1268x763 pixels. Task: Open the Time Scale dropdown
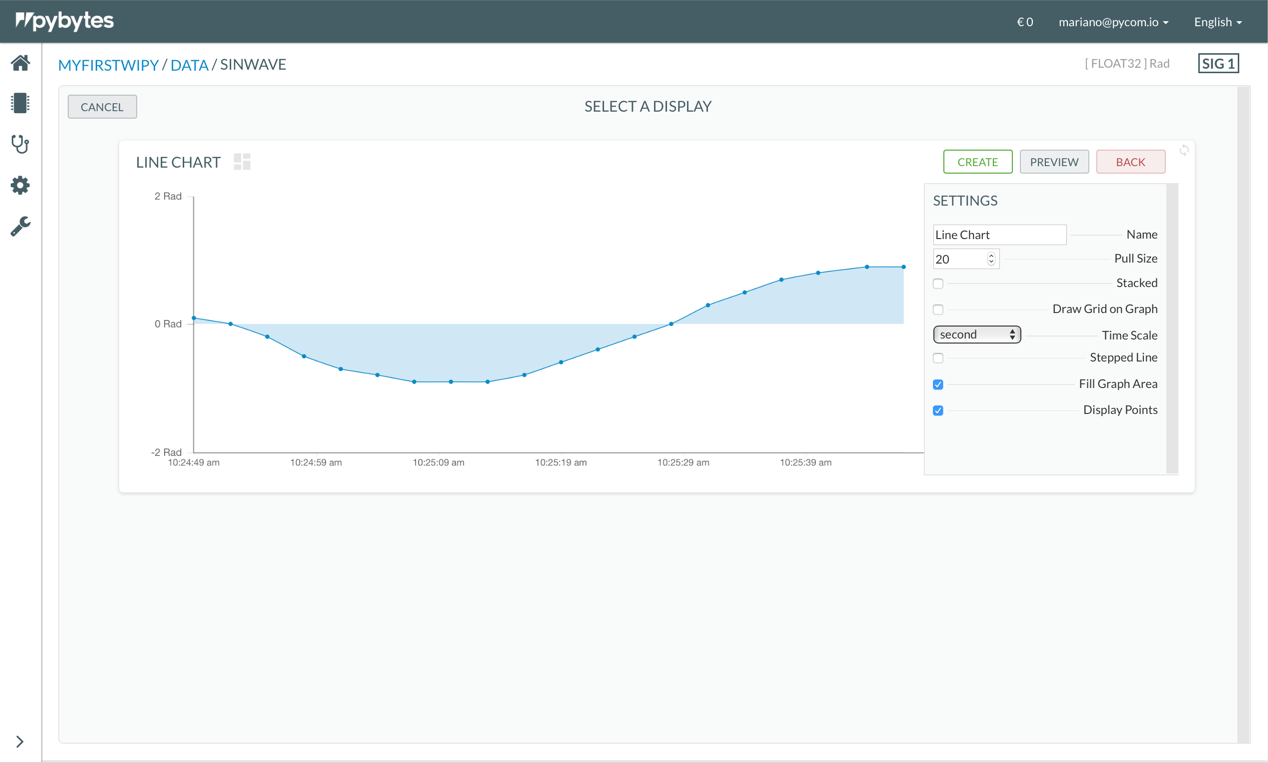(976, 335)
